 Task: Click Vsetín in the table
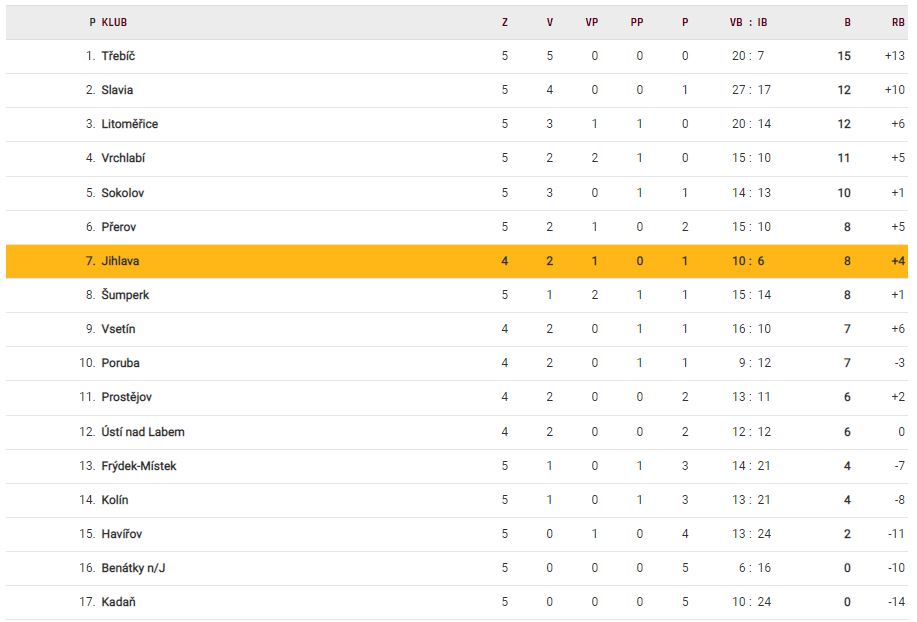[x=118, y=329]
